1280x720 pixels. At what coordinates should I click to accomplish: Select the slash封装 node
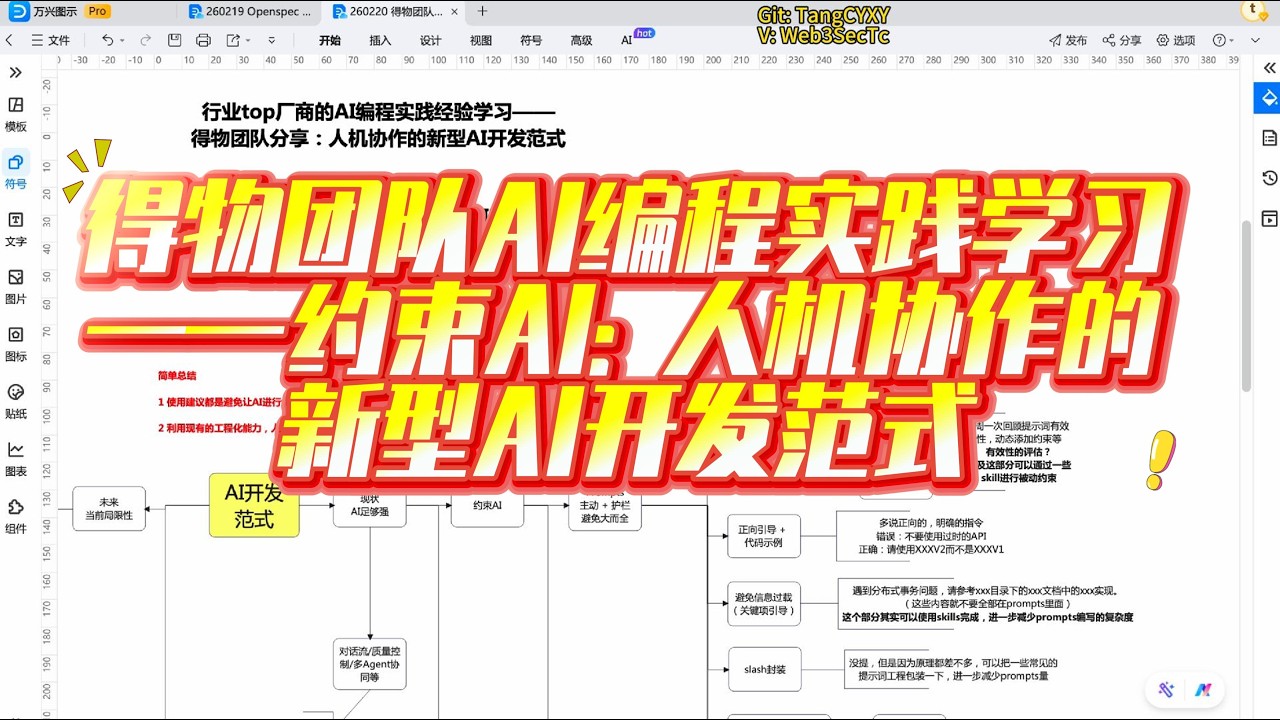coord(764,669)
